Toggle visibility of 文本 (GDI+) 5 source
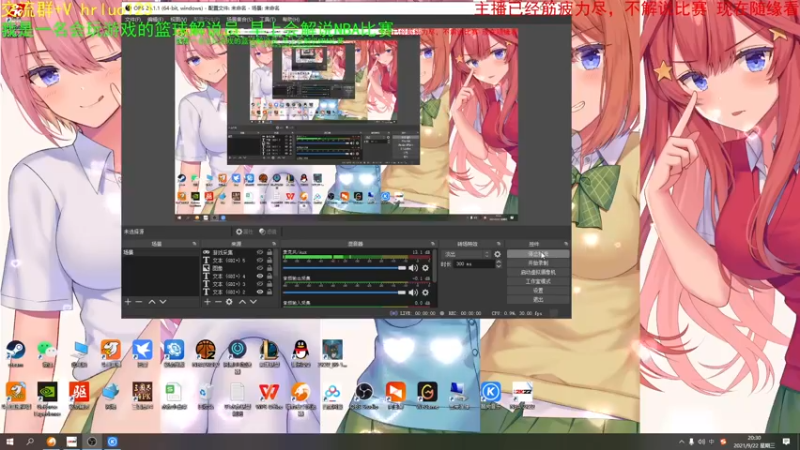Viewport: 800px width, 450px height. point(260,260)
